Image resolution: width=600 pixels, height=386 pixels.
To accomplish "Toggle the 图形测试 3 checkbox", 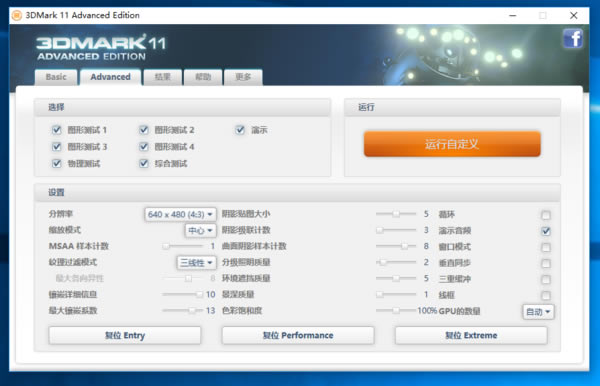I will (57, 147).
